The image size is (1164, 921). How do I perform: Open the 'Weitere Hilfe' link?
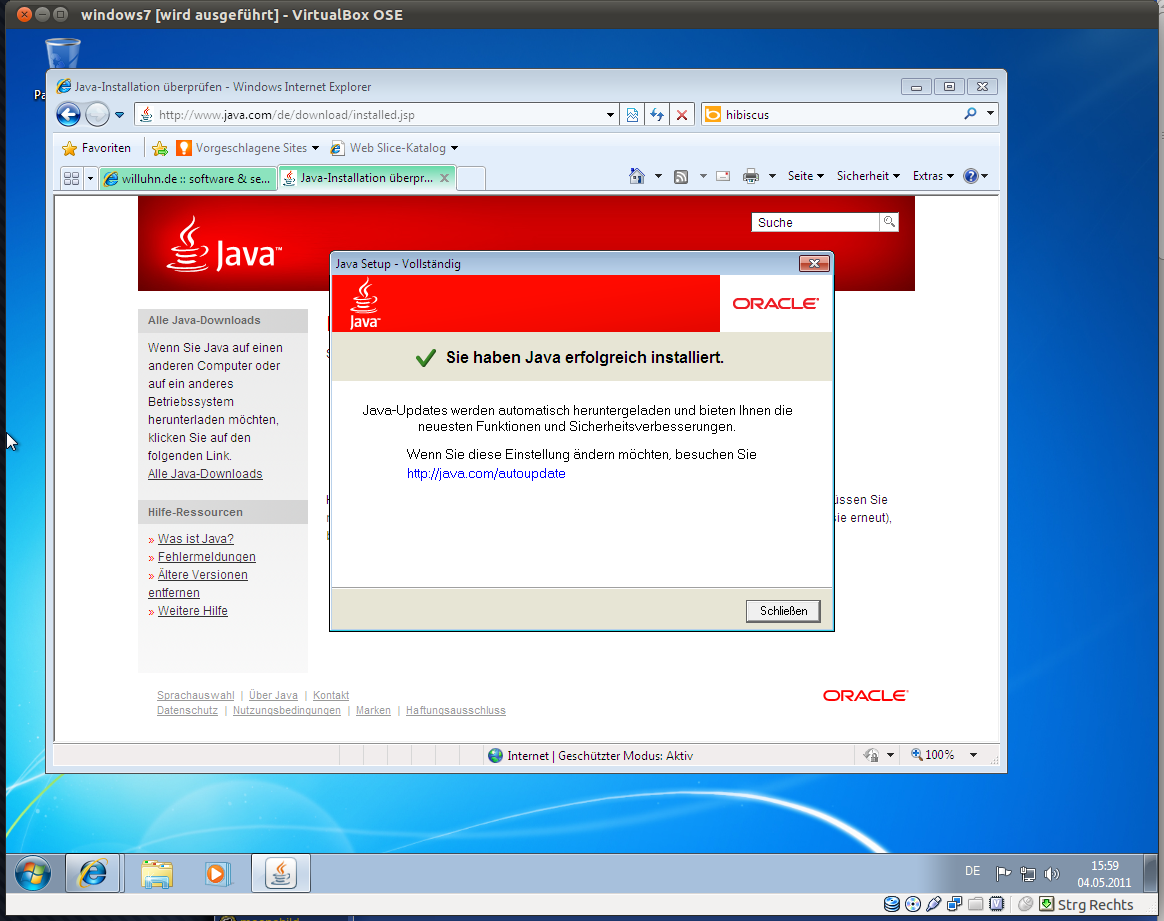[x=192, y=611]
